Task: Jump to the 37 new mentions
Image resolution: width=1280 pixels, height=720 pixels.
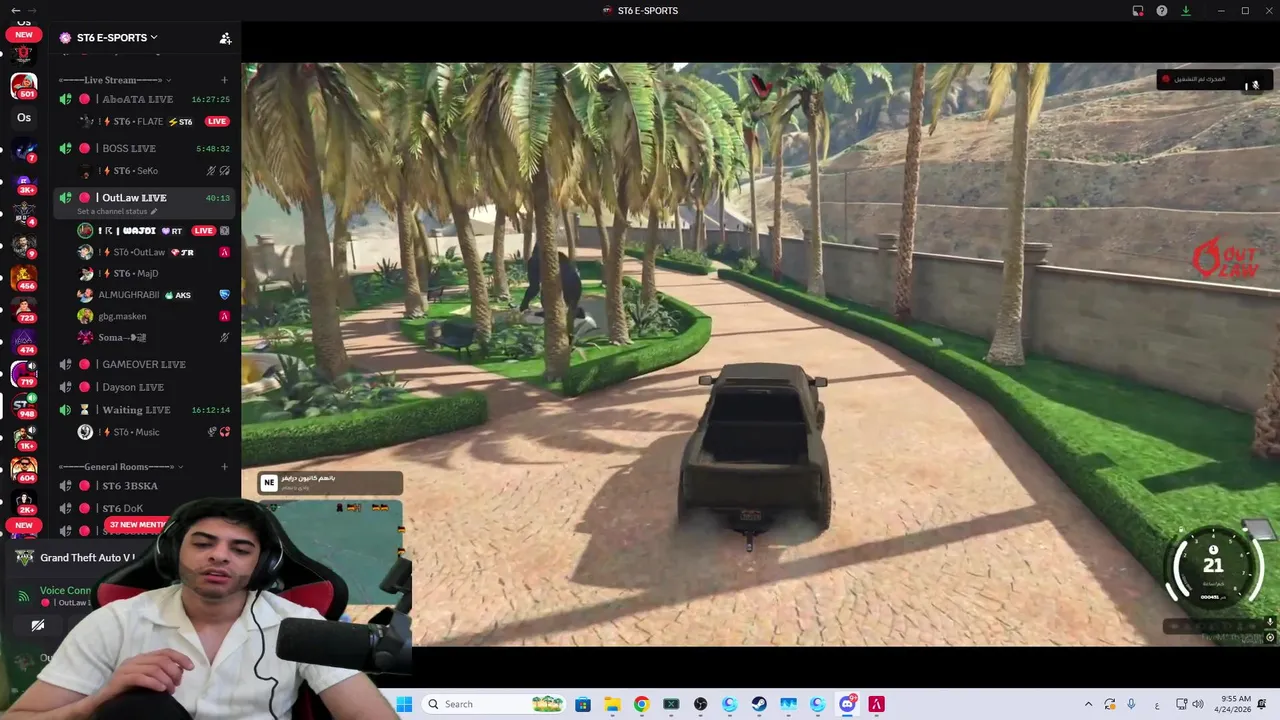Action: (136, 525)
